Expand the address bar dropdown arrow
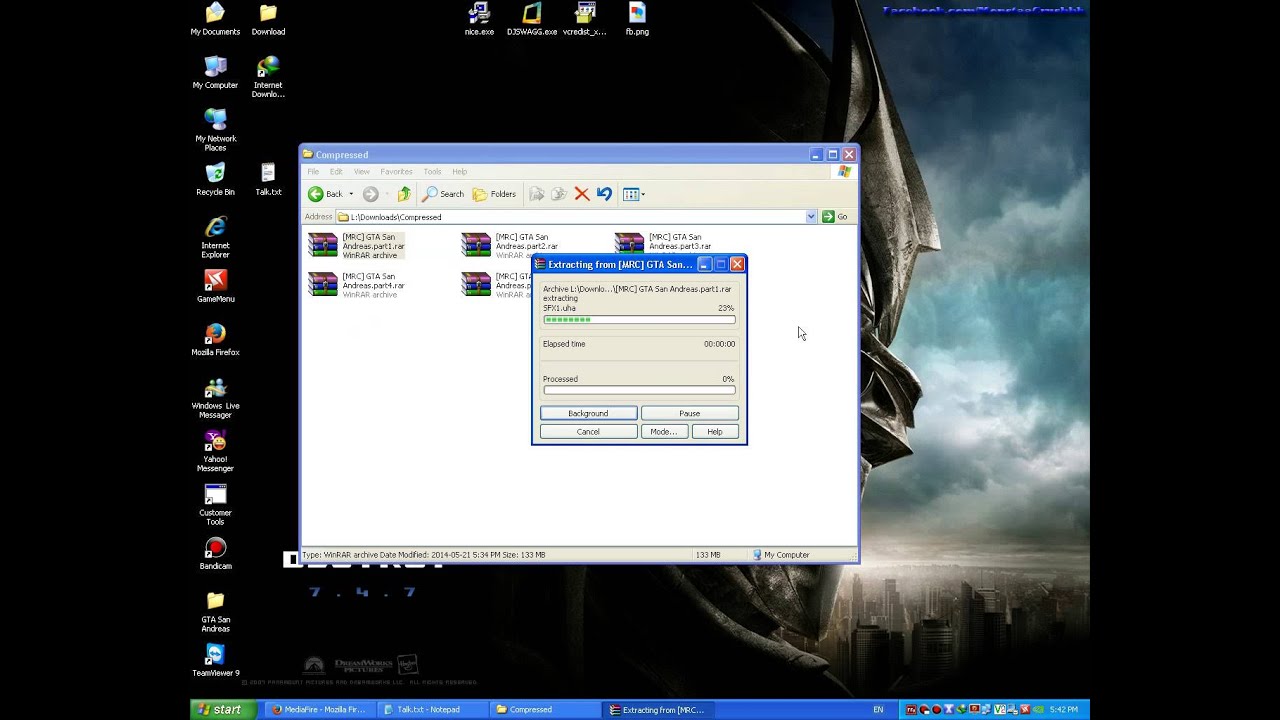This screenshot has height=720, width=1280. coord(811,217)
